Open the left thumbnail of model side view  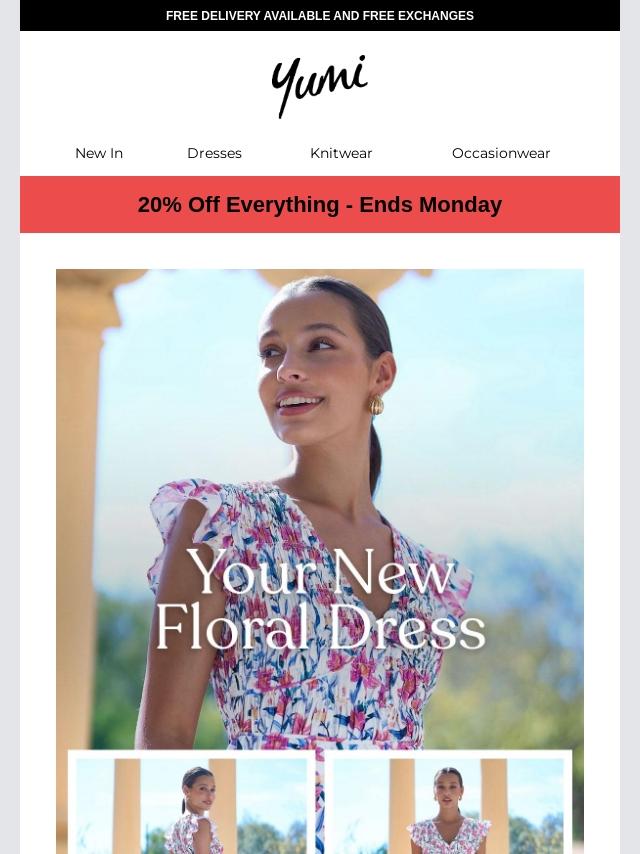pos(192,802)
